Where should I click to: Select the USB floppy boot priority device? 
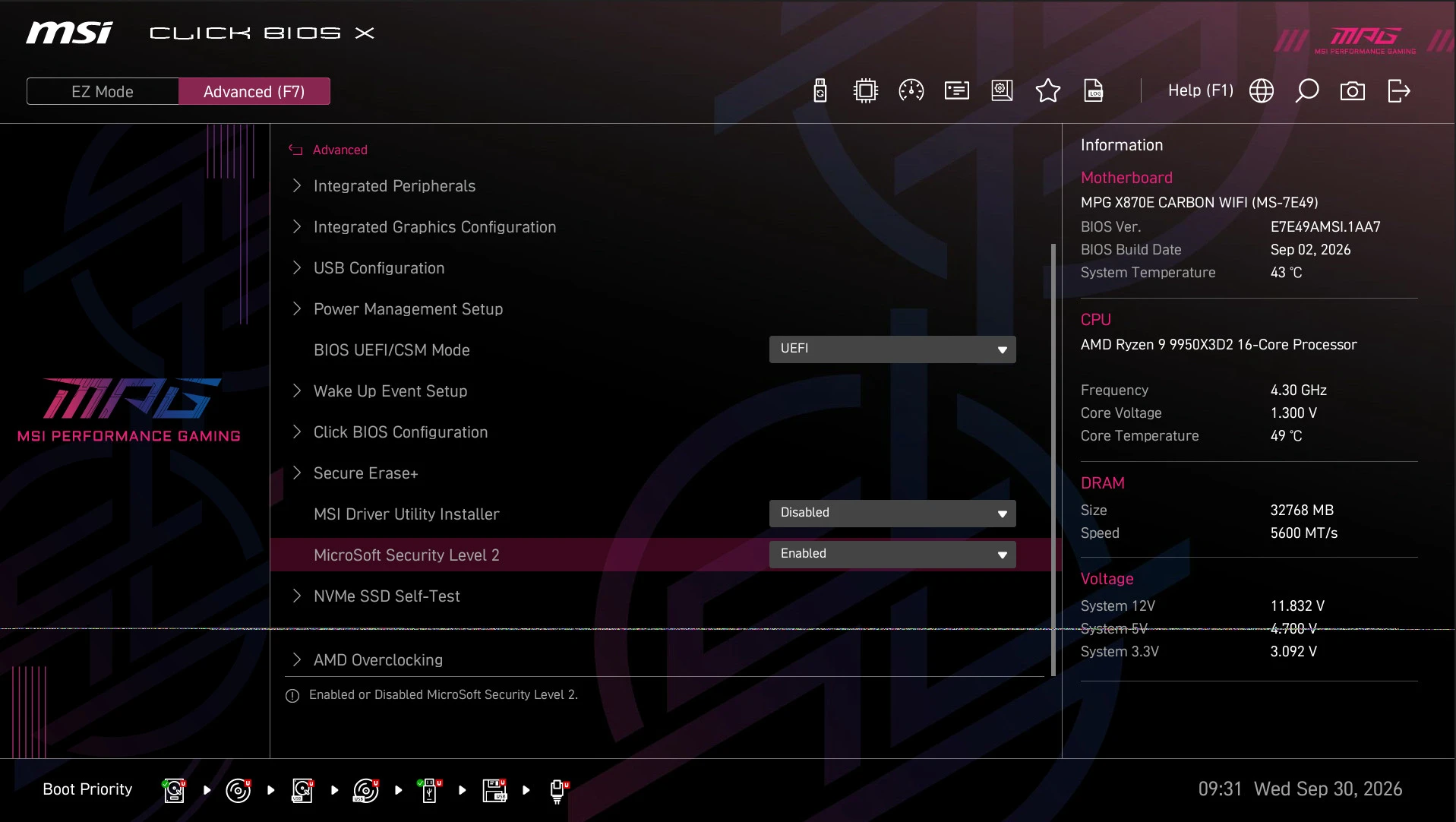point(494,790)
